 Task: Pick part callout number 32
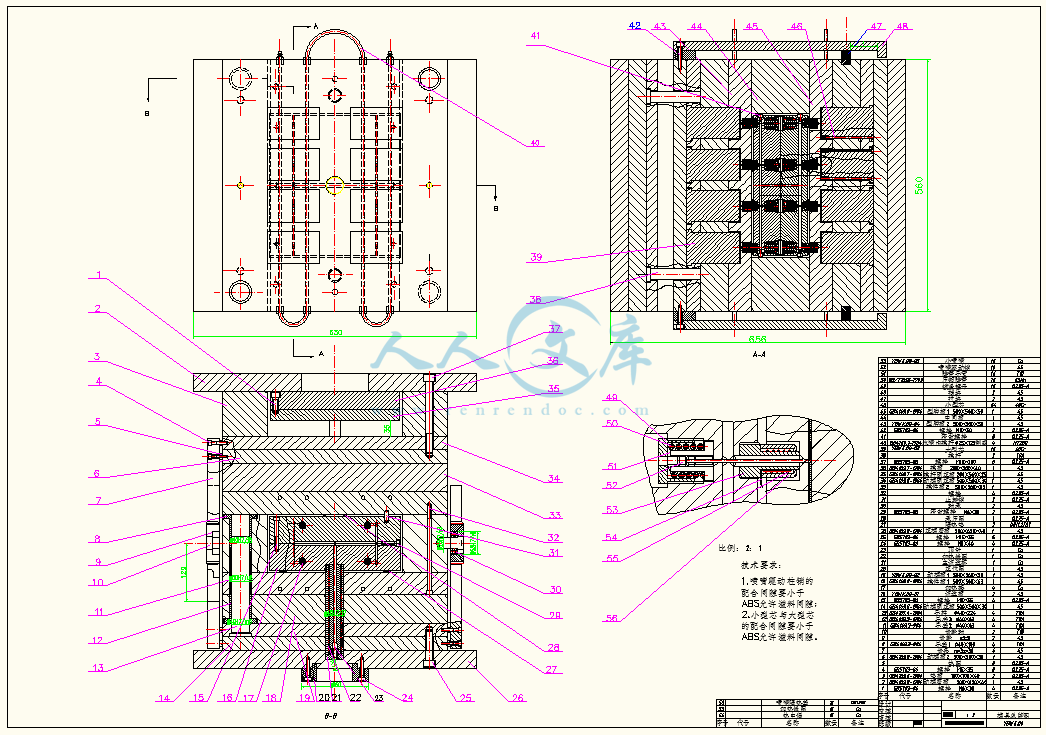pyautogui.click(x=553, y=538)
